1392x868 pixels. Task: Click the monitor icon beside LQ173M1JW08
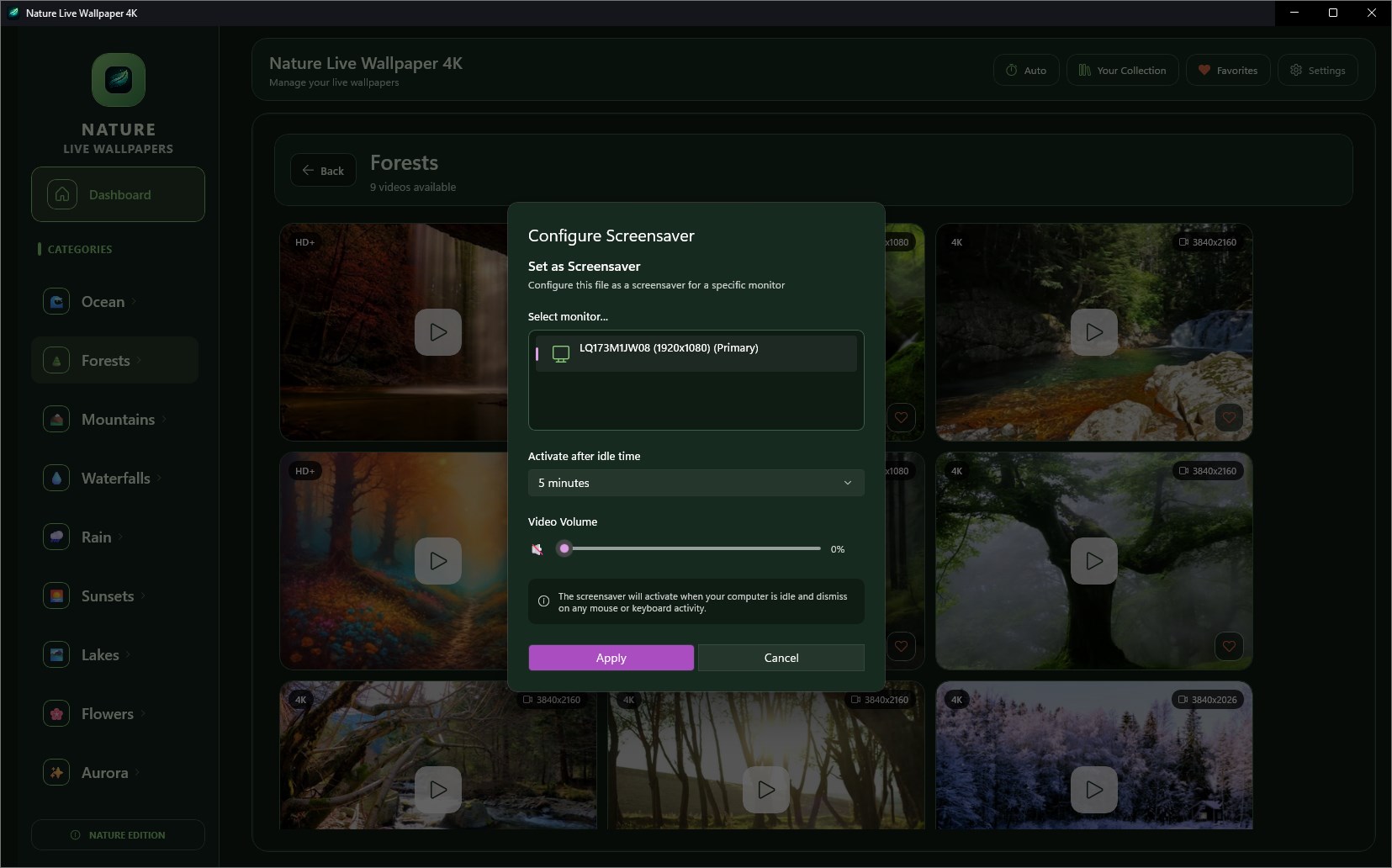click(x=561, y=354)
